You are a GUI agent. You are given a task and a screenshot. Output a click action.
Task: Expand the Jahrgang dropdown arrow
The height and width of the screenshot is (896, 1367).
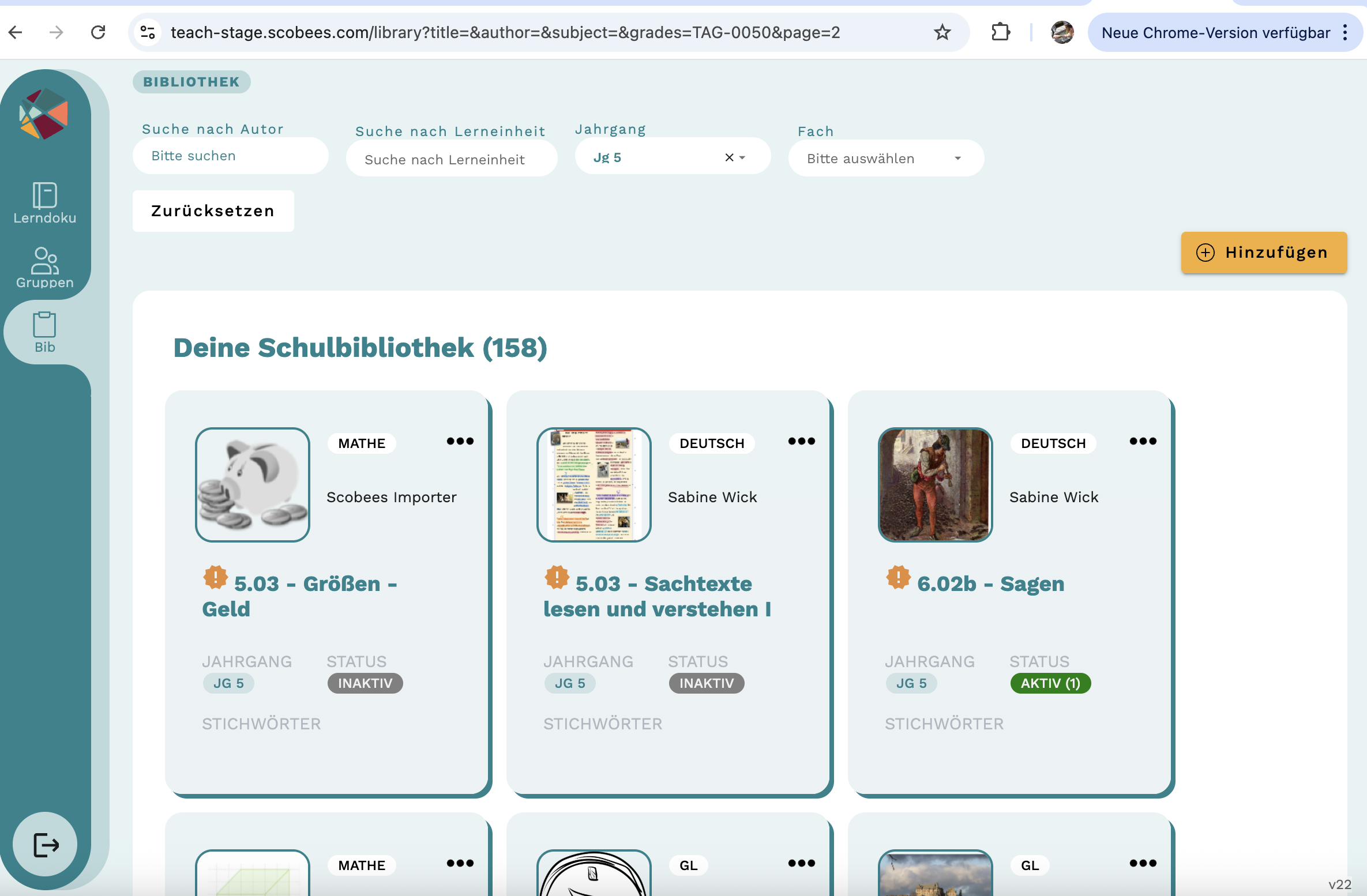743,157
